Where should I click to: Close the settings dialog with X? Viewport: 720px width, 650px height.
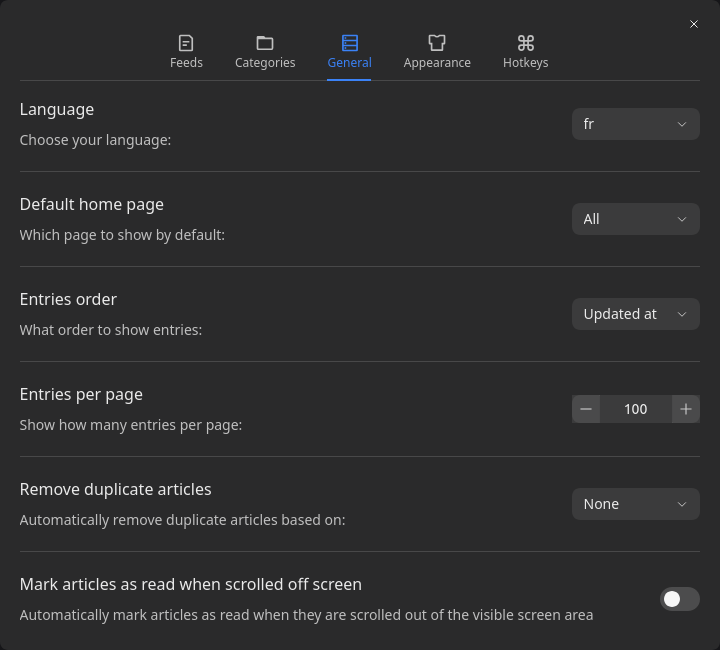[694, 24]
